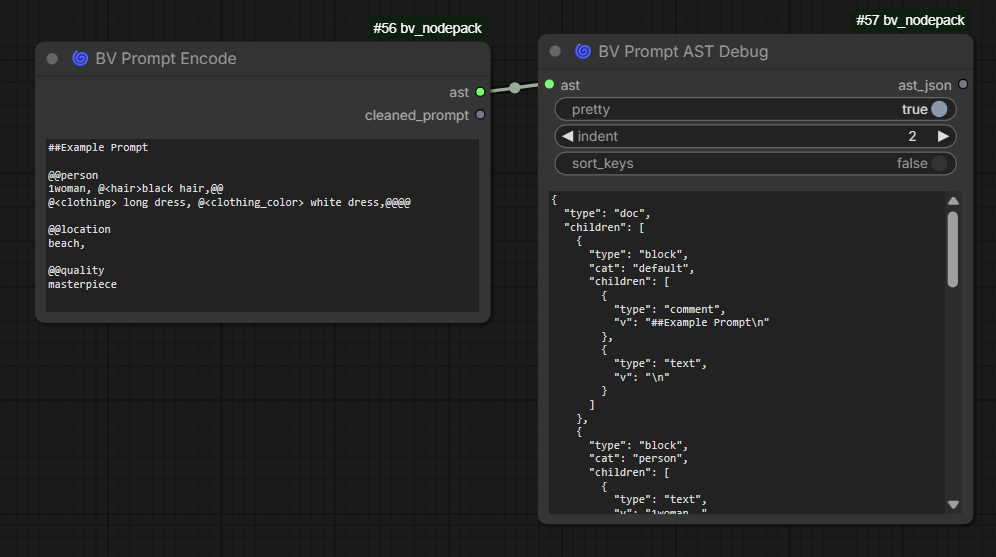The width and height of the screenshot is (996, 557).
Task: Click the "cat": "default" line
Action: click(x=642, y=268)
